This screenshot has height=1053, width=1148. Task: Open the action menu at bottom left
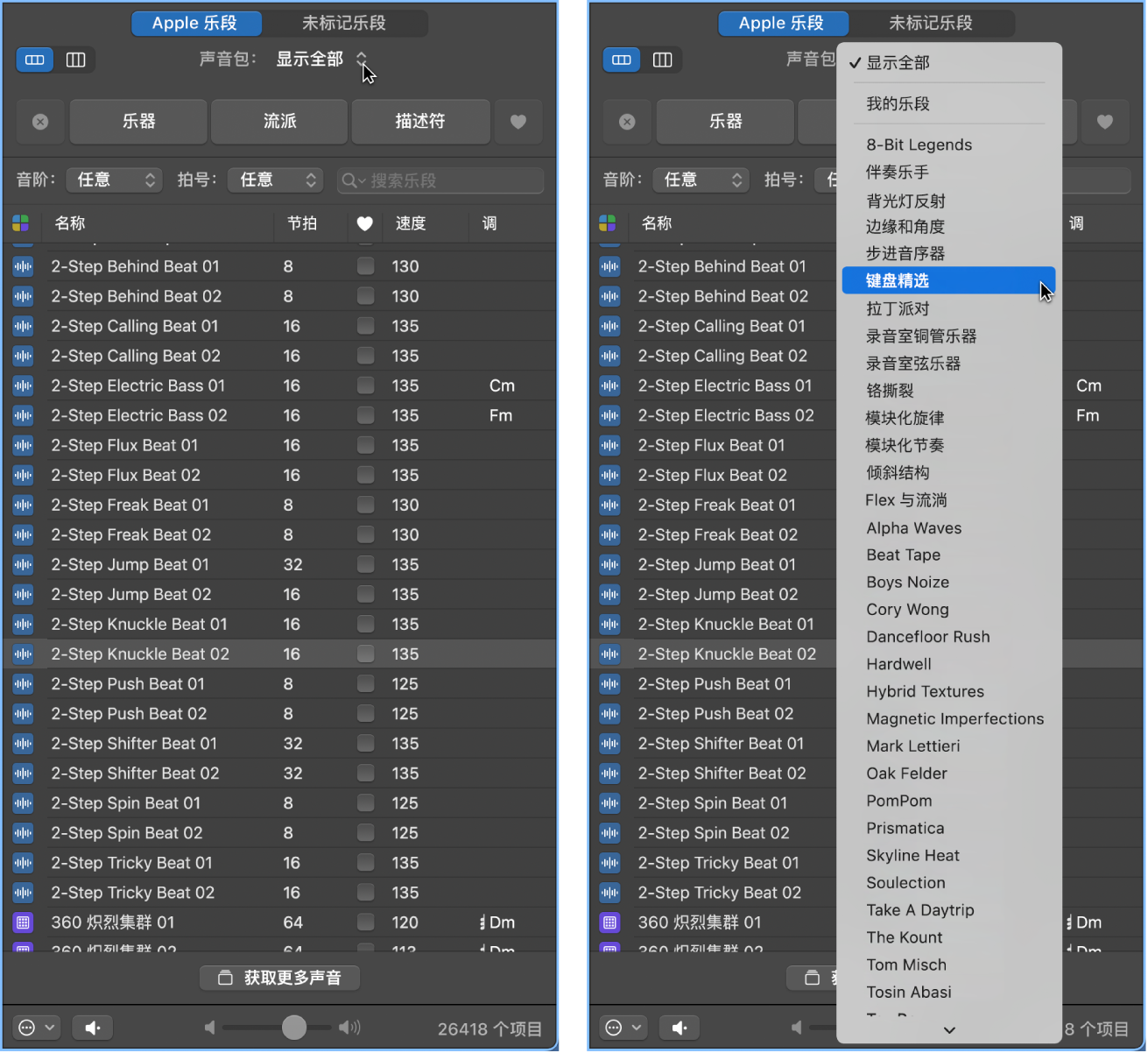pos(36,1027)
